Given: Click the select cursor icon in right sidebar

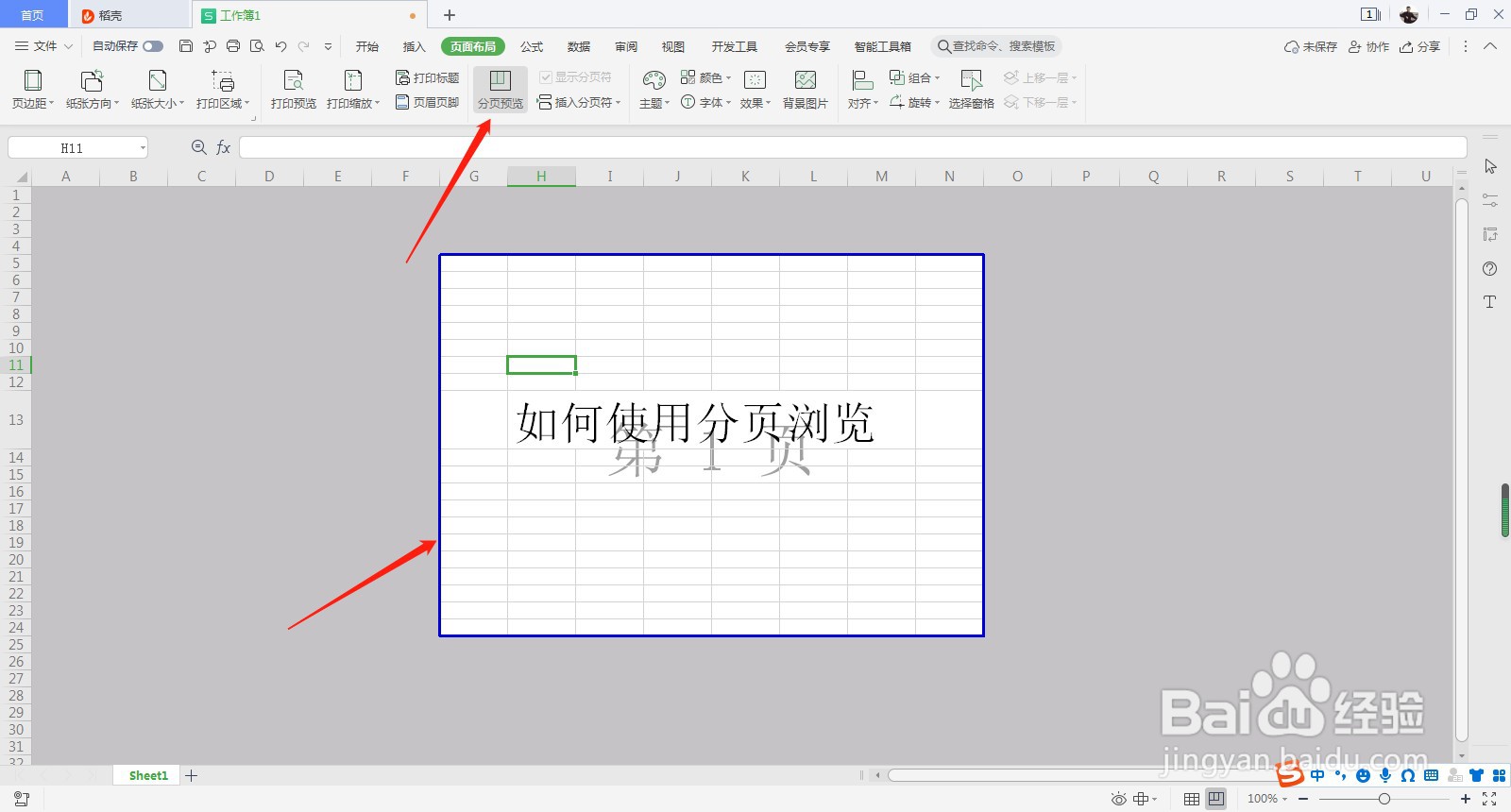Looking at the screenshot, I should (1490, 166).
